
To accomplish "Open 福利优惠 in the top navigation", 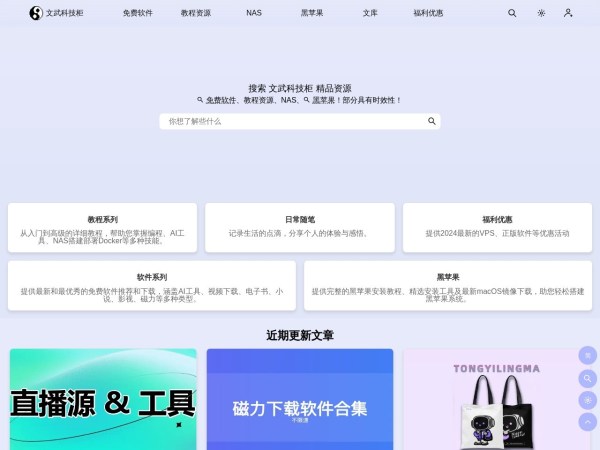I will click(x=428, y=14).
